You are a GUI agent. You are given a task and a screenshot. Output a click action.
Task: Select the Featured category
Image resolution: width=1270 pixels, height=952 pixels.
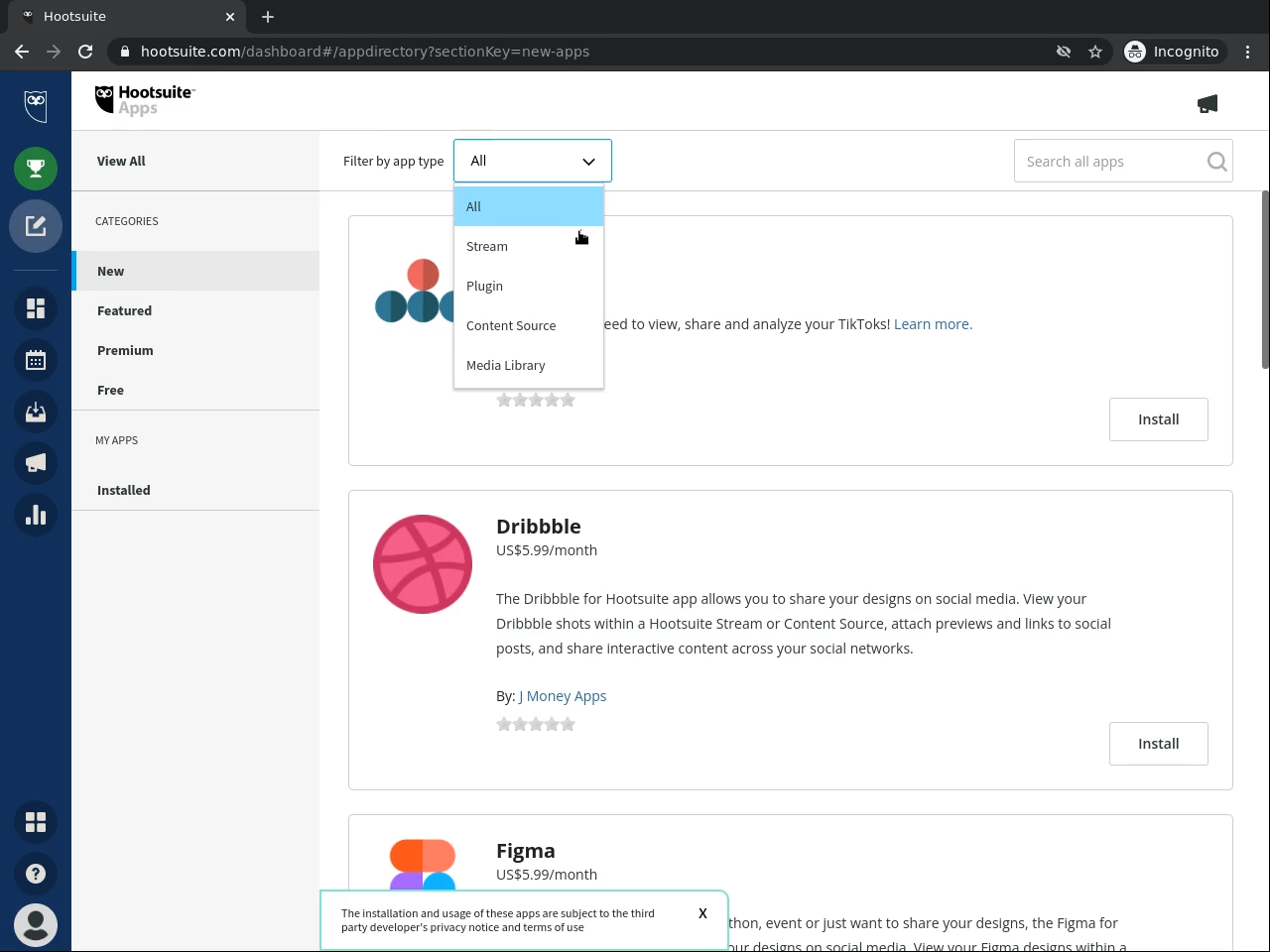pyautogui.click(x=195, y=310)
